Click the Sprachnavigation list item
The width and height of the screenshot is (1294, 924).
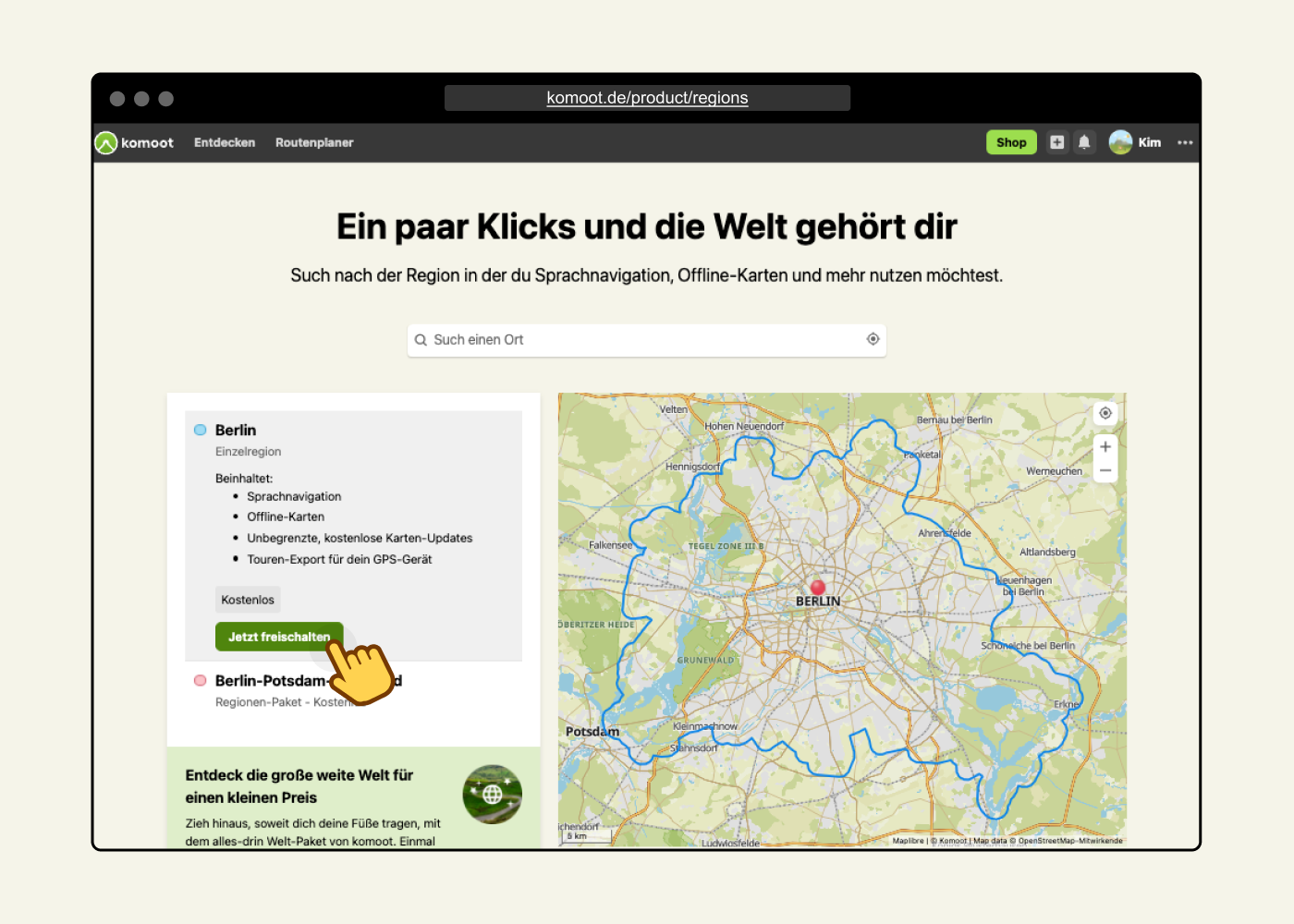[x=294, y=496]
